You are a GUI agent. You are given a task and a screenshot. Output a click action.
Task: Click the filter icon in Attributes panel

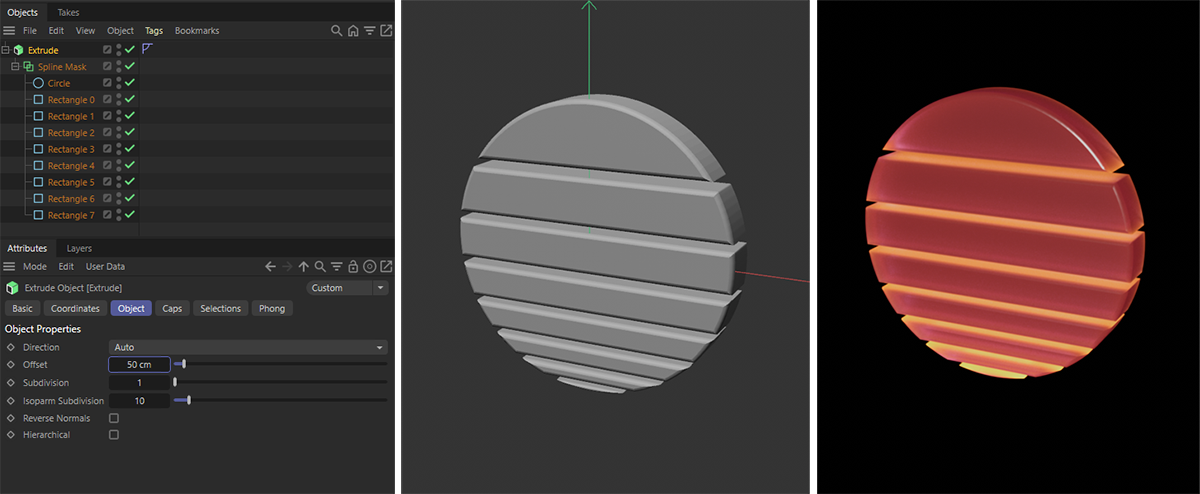(x=336, y=267)
